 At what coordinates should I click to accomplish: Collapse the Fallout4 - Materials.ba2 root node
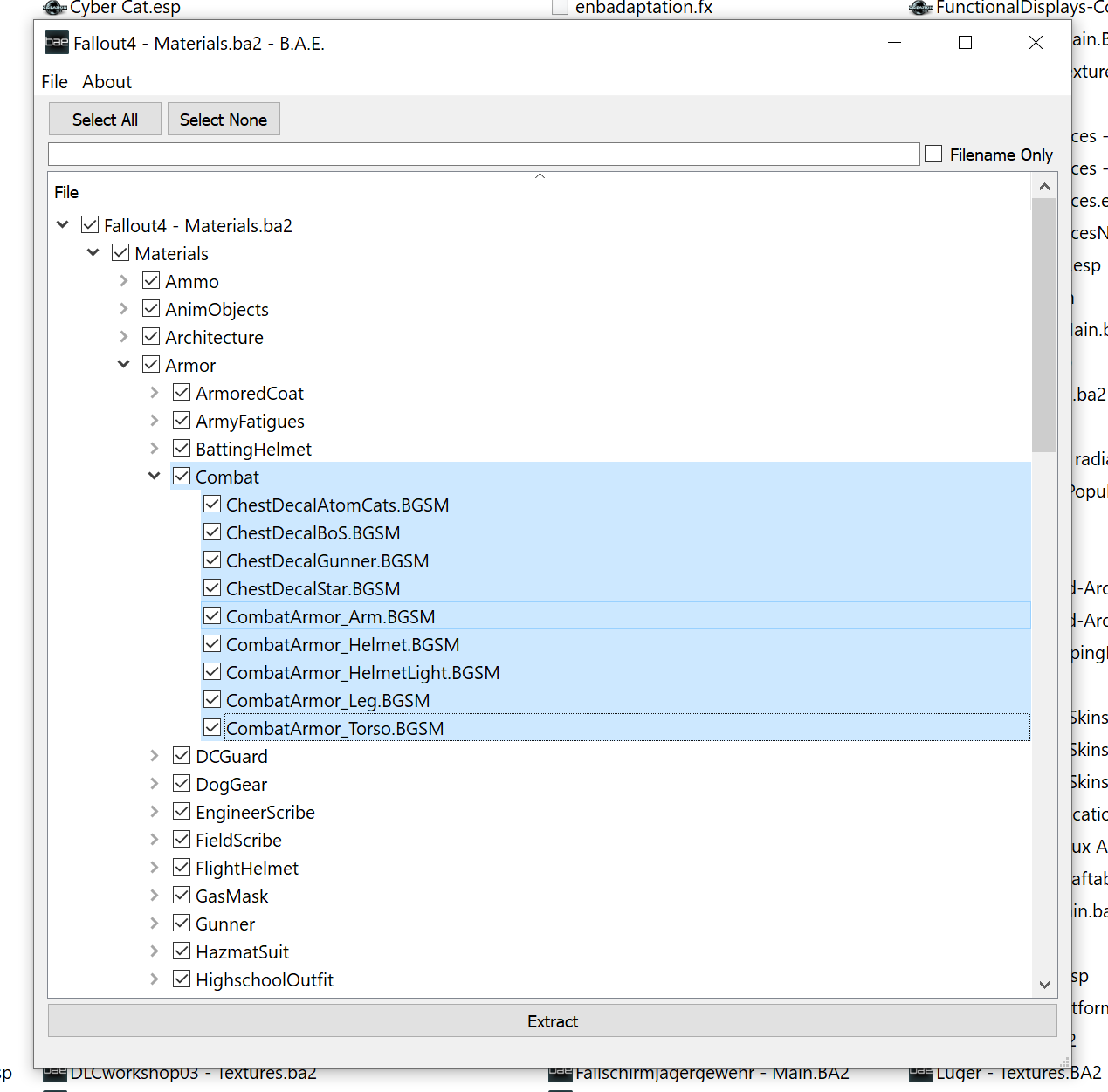(63, 225)
